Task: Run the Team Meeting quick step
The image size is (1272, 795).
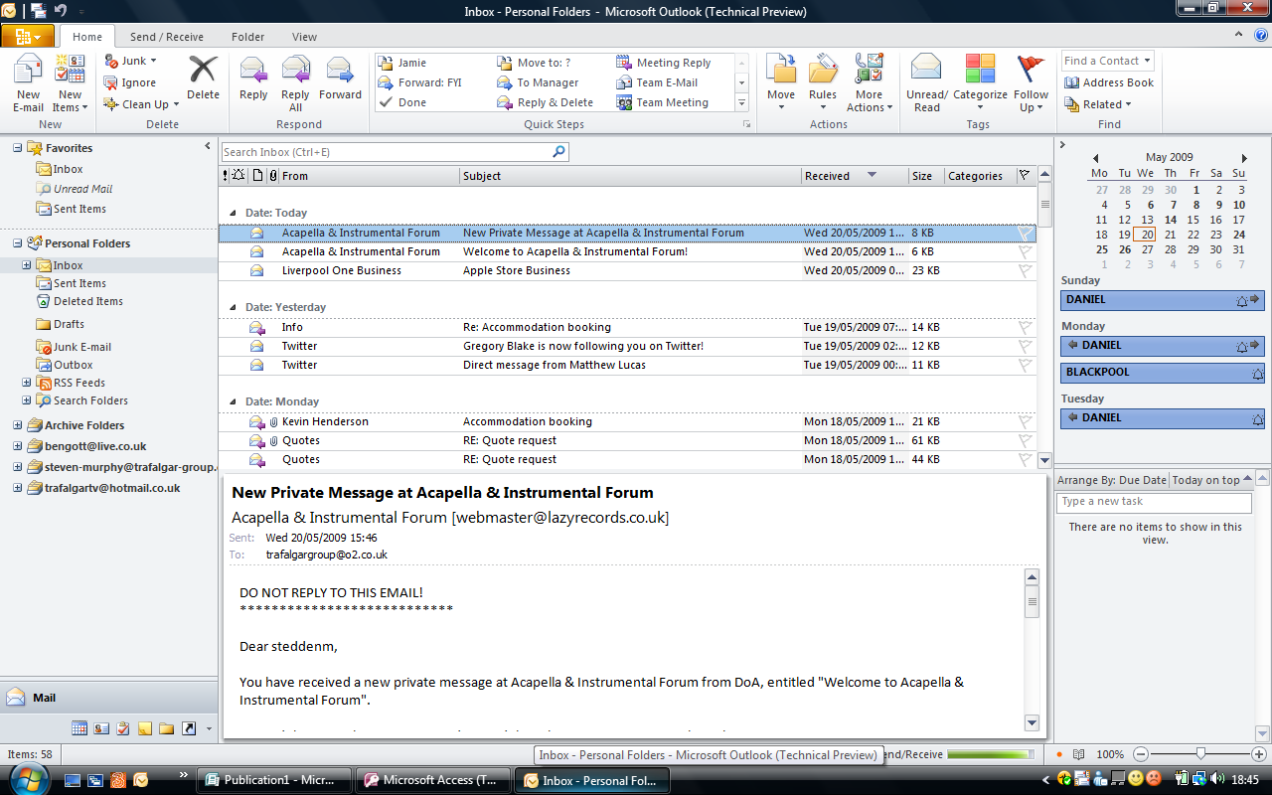Action: tap(662, 103)
